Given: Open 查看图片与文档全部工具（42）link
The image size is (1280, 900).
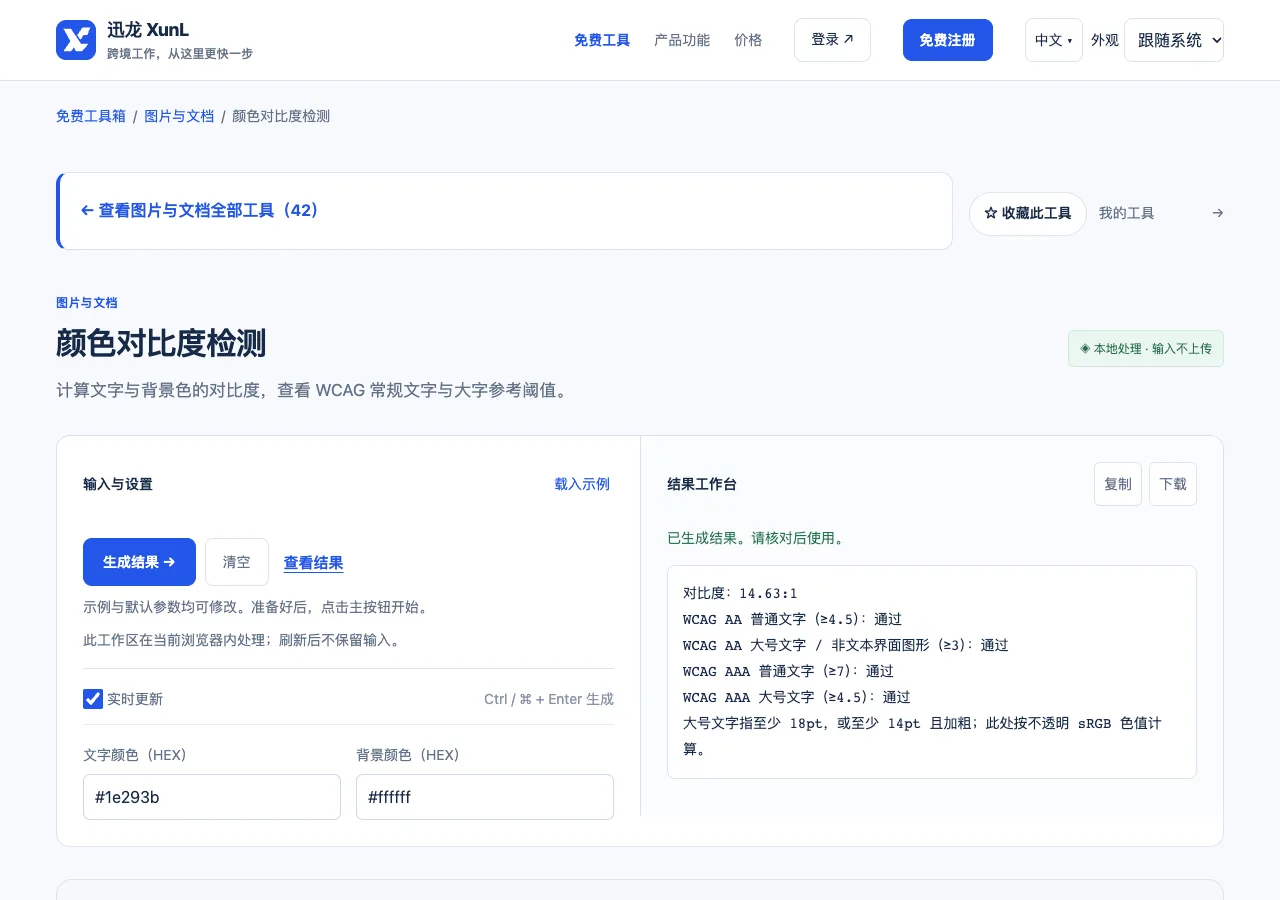Looking at the screenshot, I should tap(199, 211).
